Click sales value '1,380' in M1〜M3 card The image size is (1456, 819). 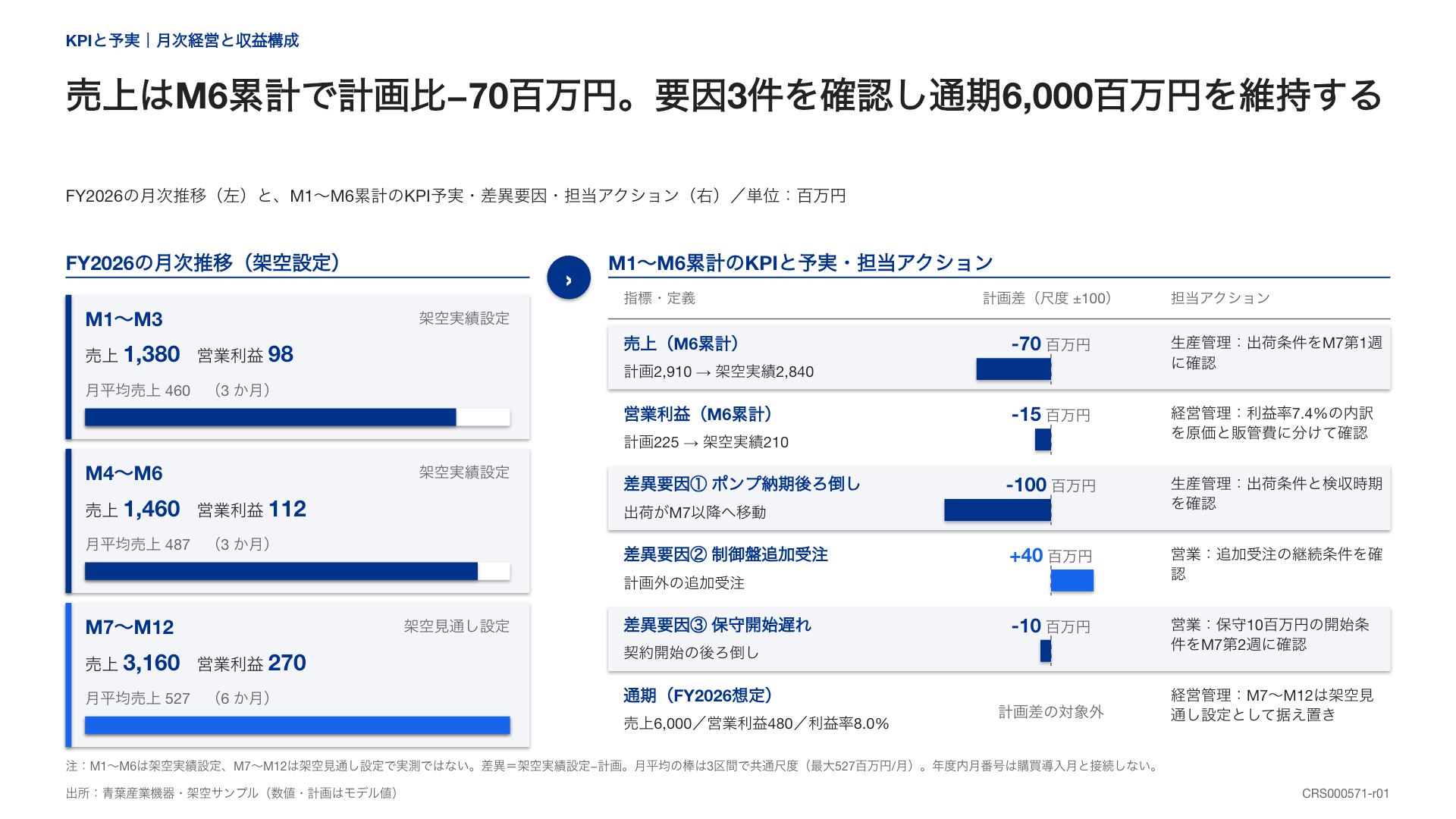tap(152, 354)
